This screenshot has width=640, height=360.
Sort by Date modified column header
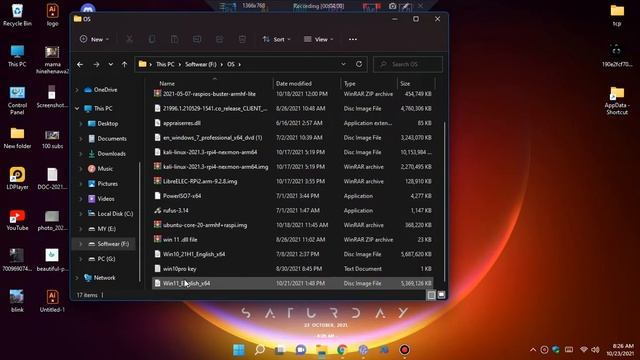[x=293, y=83]
